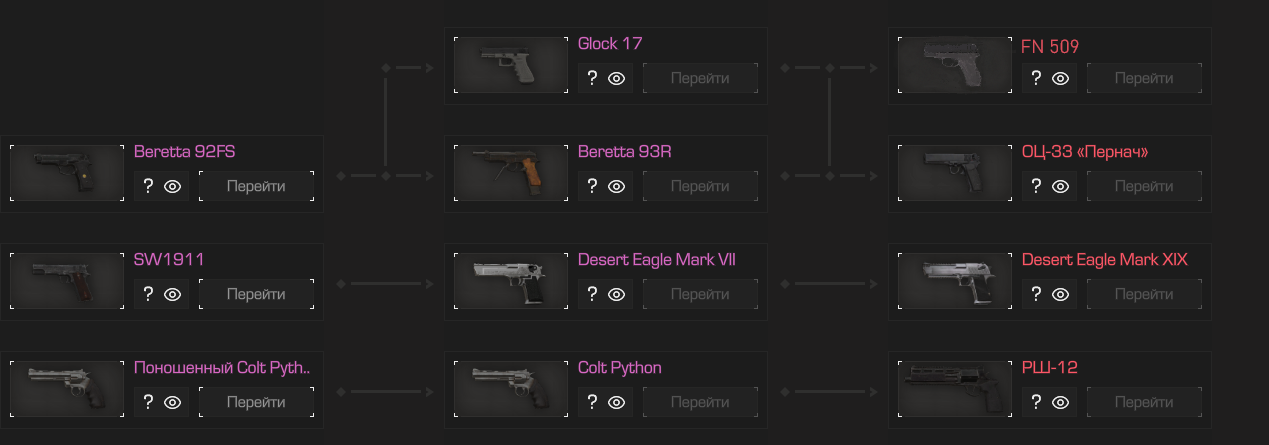Screen dimensions: 1269x445
Task: Select the Beretta 93R pistol thumbnail
Action: coord(511,173)
